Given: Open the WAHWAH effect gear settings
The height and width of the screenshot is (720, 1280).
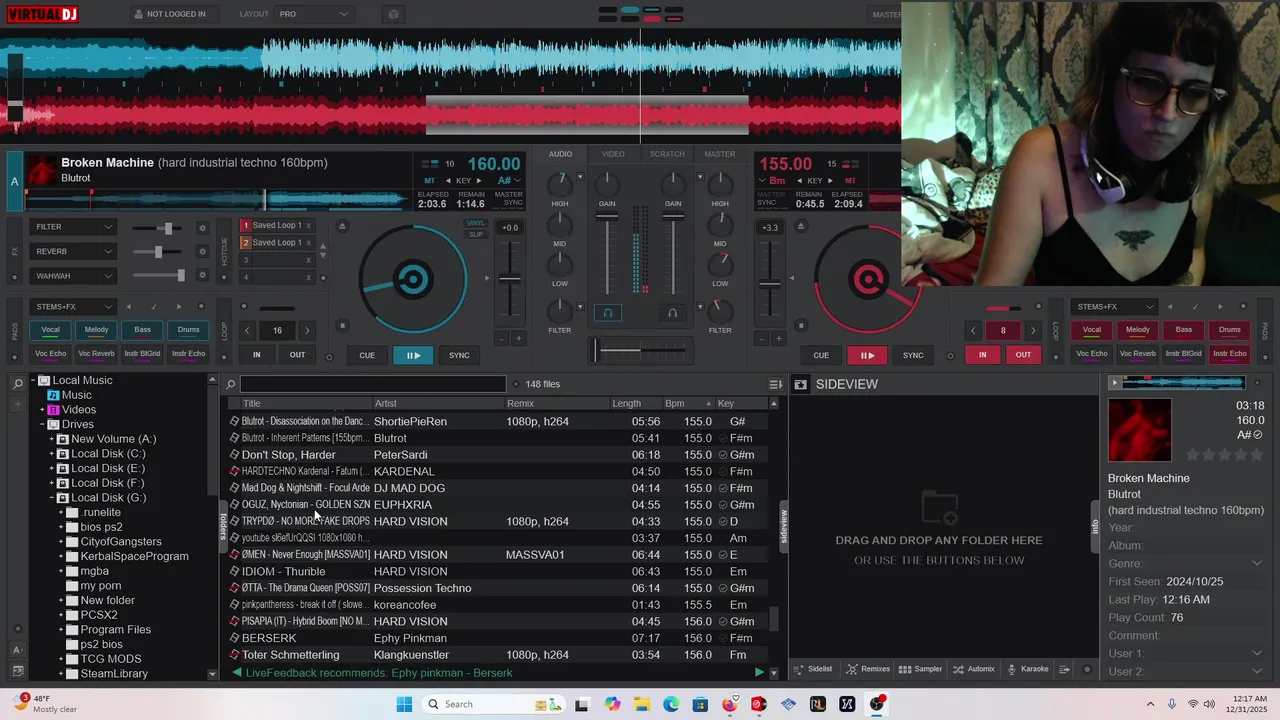Looking at the screenshot, I should [203, 276].
